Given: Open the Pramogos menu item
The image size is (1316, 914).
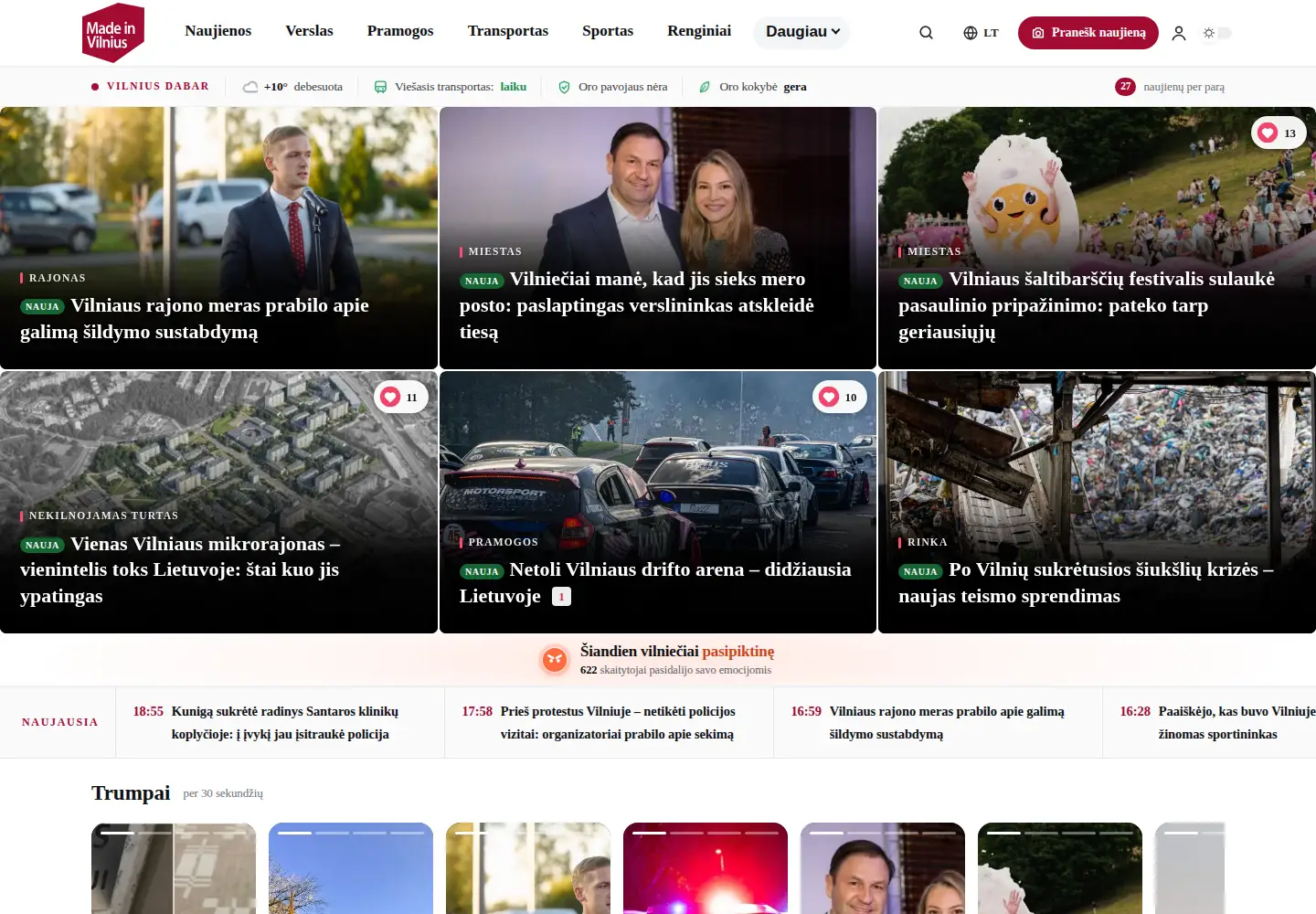Looking at the screenshot, I should 400,31.
